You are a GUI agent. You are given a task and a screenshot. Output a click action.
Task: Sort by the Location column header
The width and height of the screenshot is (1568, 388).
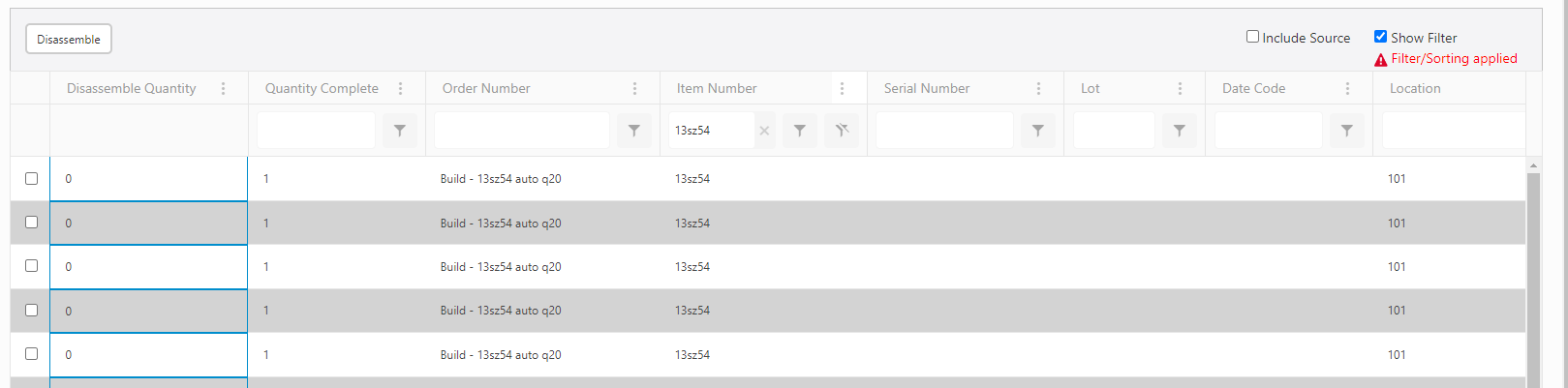pyautogui.click(x=1415, y=88)
